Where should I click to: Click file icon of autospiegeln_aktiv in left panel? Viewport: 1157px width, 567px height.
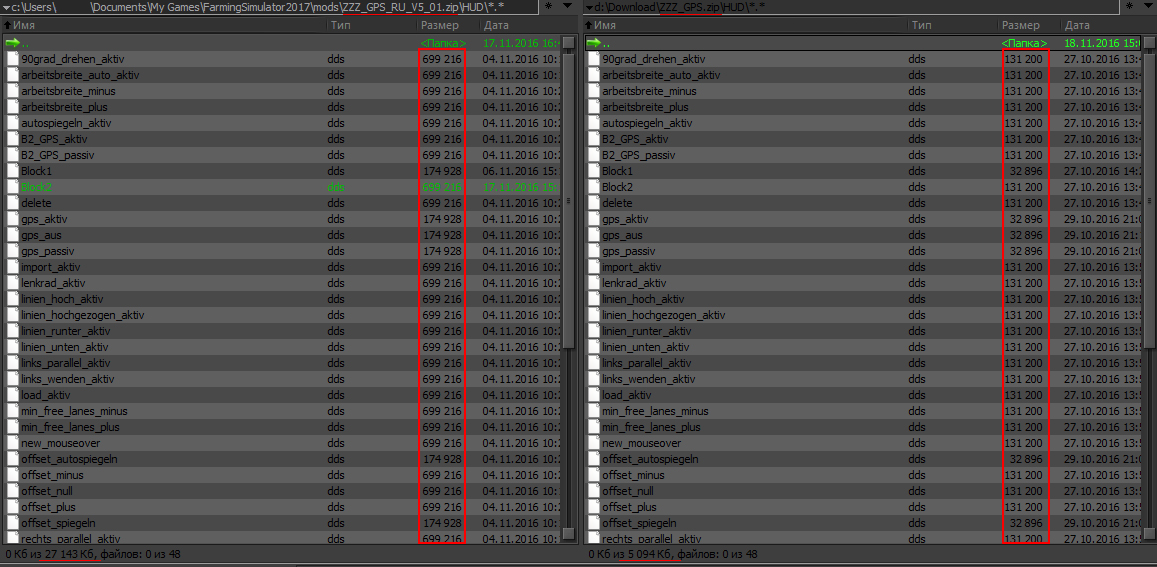(x=13, y=123)
